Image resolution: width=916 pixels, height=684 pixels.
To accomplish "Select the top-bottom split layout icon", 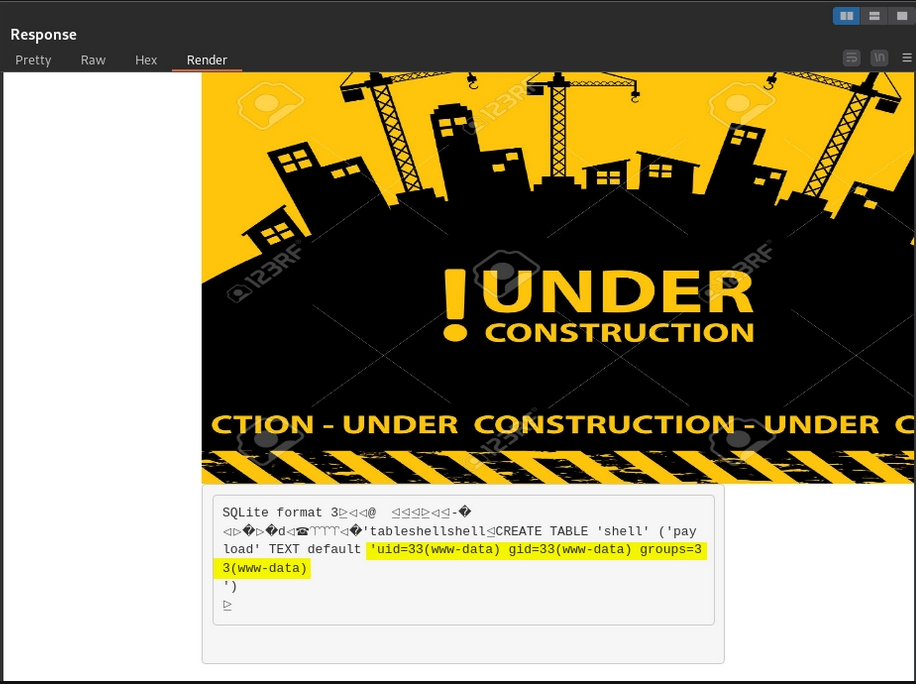I will [874, 15].
